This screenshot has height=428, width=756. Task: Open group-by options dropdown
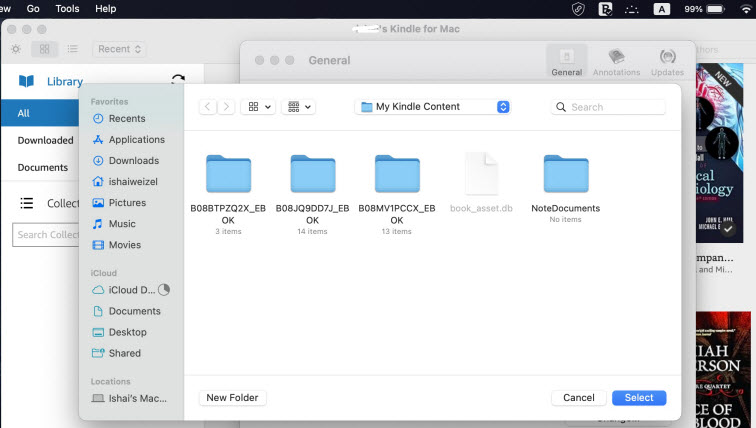tap(299, 107)
